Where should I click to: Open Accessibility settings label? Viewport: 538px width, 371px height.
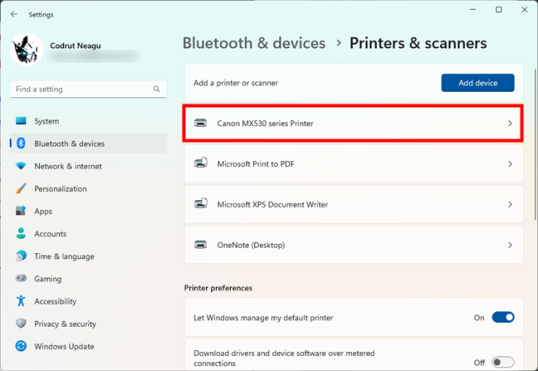pyautogui.click(x=55, y=301)
